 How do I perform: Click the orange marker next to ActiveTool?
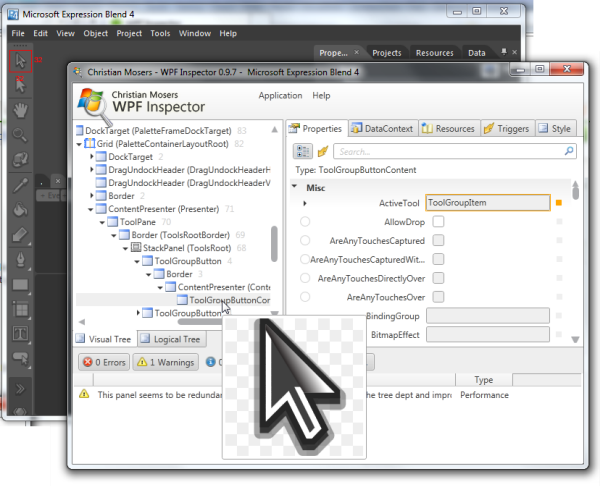[559, 203]
